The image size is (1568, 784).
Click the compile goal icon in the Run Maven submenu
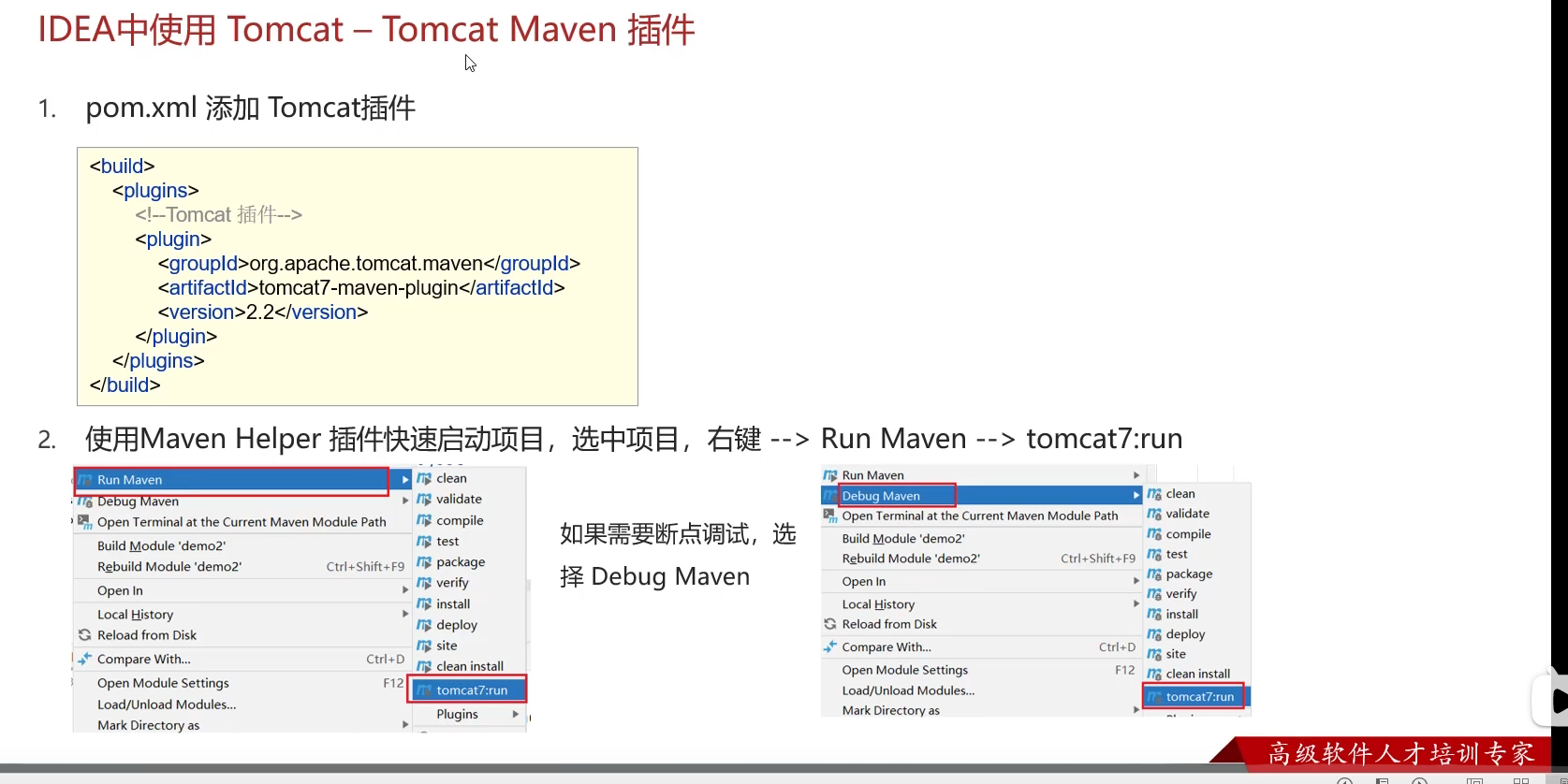(x=424, y=520)
